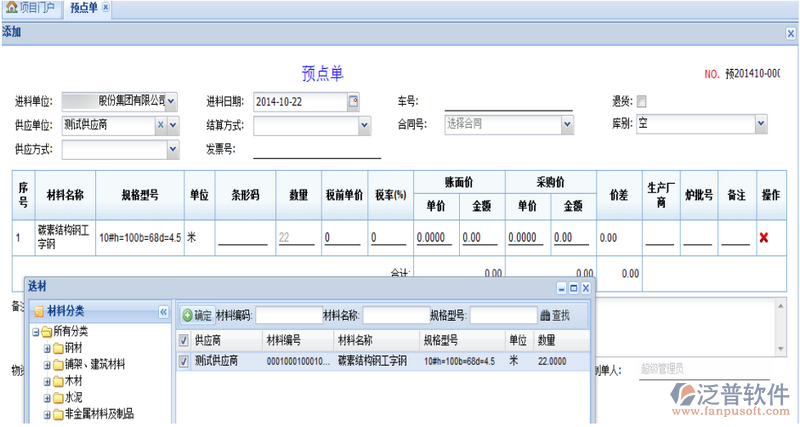Uncheck the 测试供应商 row checkbox
This screenshot has width=800, height=427.
pyautogui.click(x=182, y=361)
